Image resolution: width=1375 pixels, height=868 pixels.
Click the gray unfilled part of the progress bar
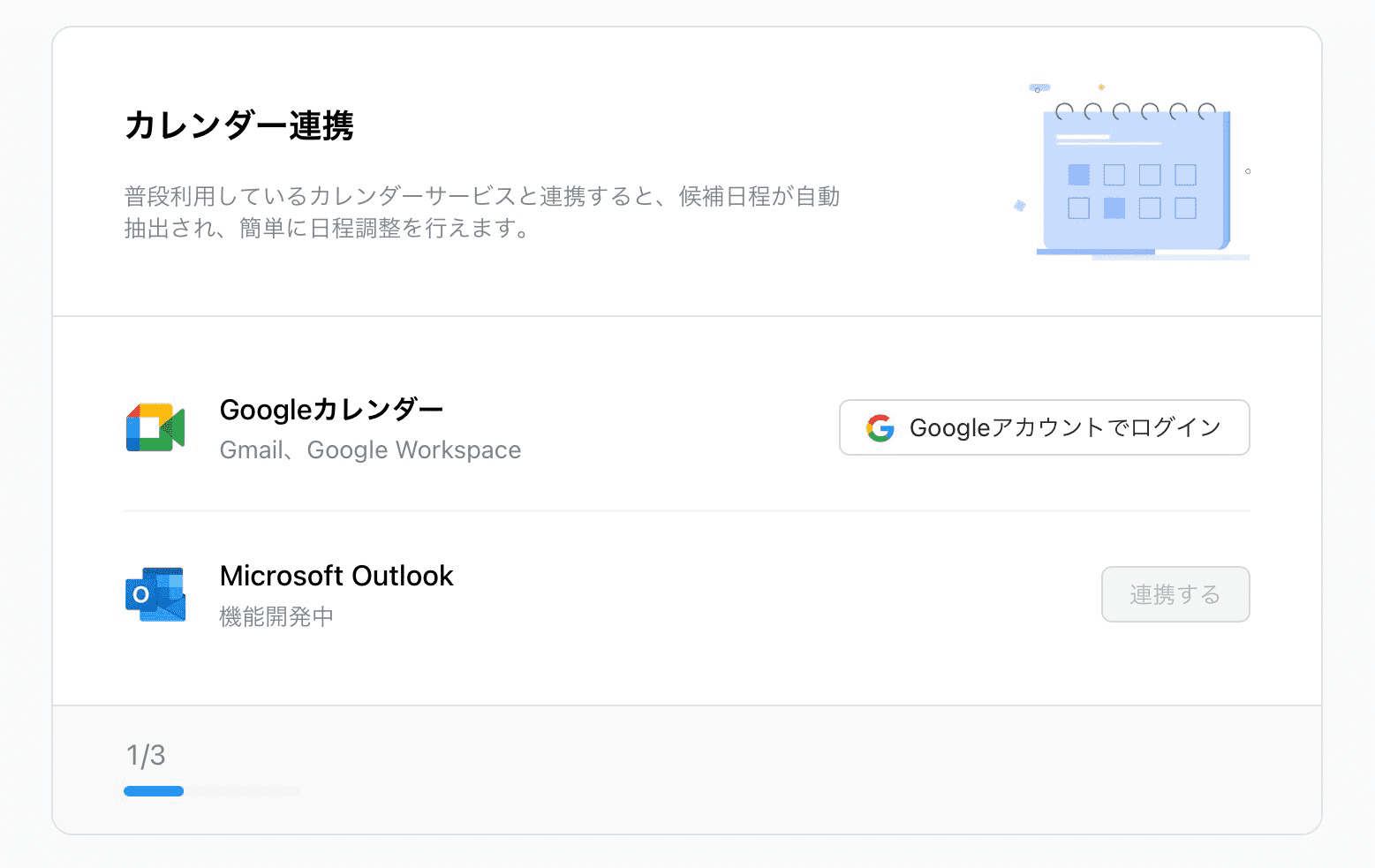(242, 791)
